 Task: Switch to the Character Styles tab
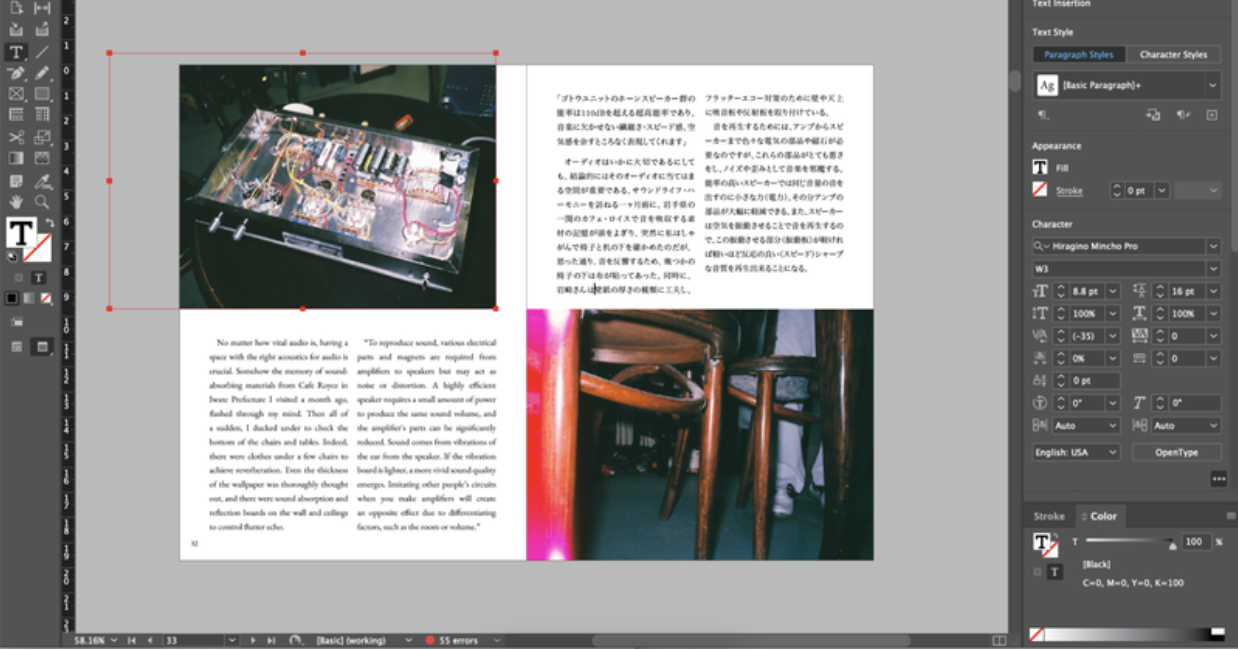[x=1172, y=54]
